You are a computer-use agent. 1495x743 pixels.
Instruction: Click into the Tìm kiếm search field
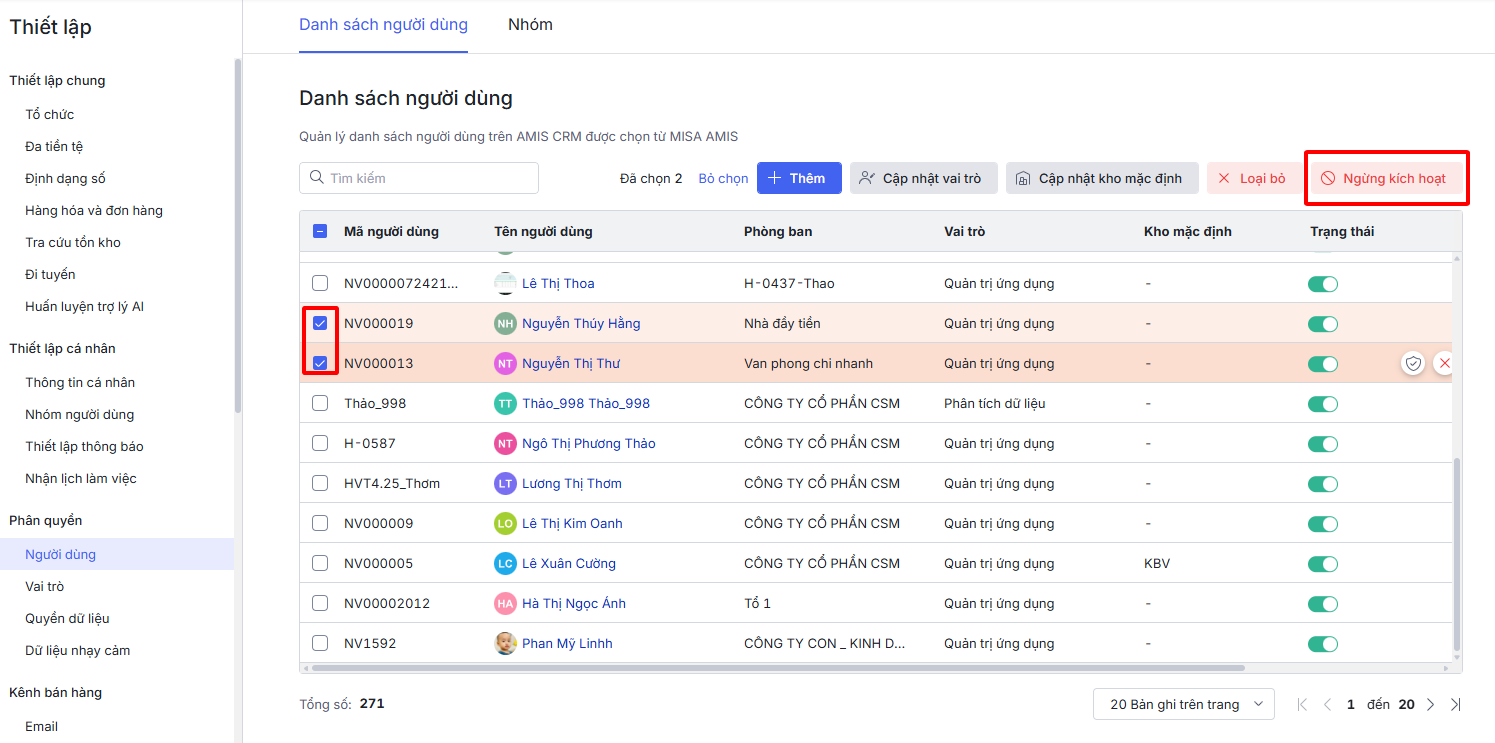pos(430,178)
